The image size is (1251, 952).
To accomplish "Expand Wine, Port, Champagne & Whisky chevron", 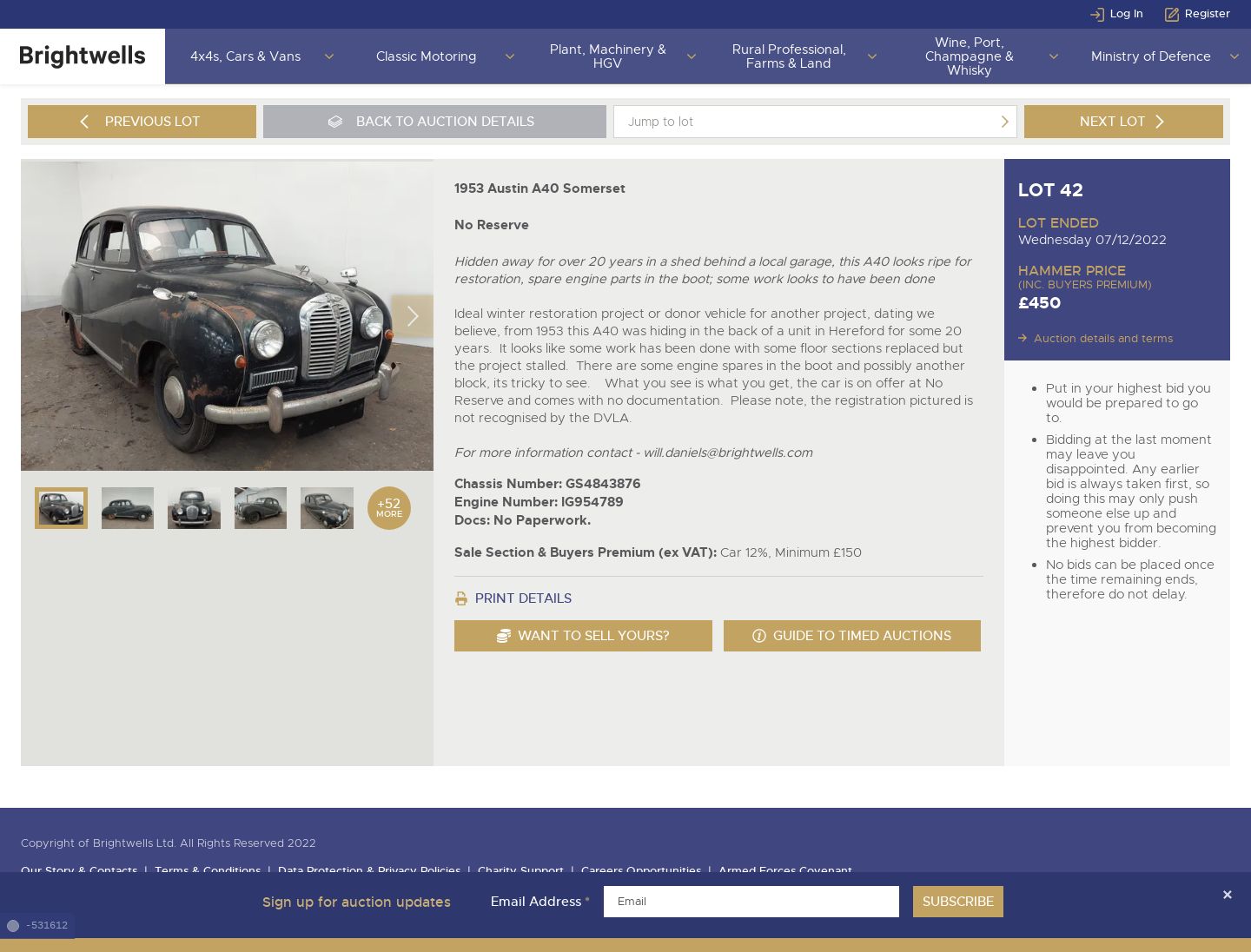I will (x=1054, y=56).
